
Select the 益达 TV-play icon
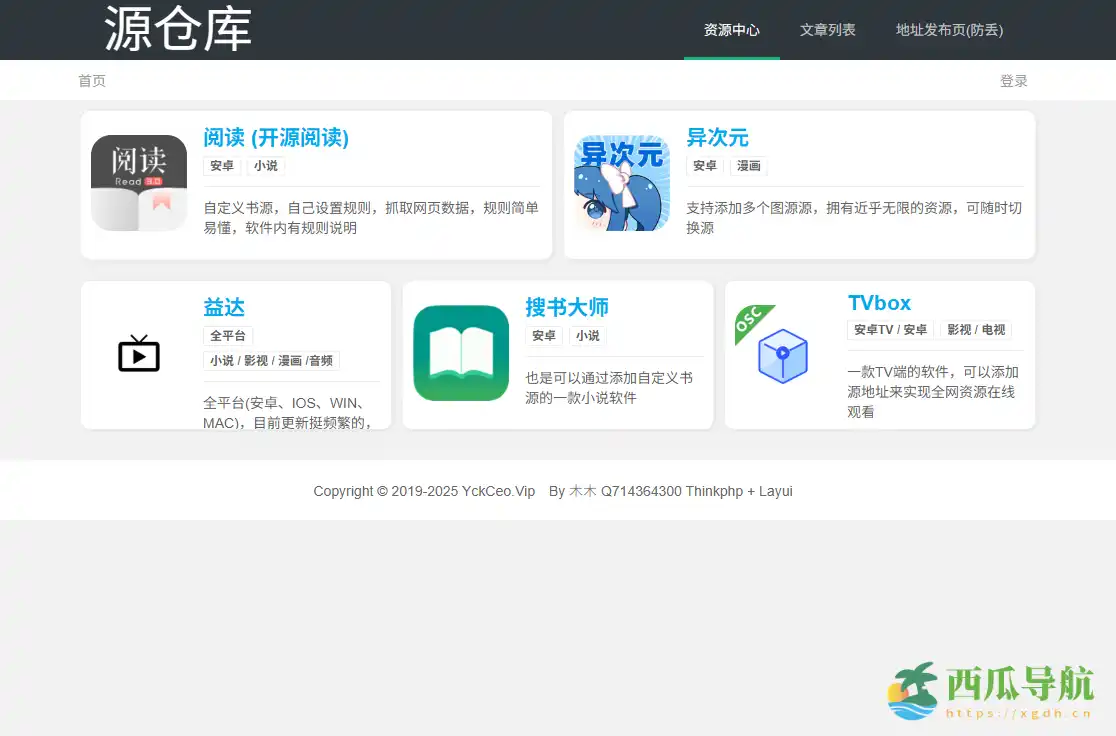138,354
